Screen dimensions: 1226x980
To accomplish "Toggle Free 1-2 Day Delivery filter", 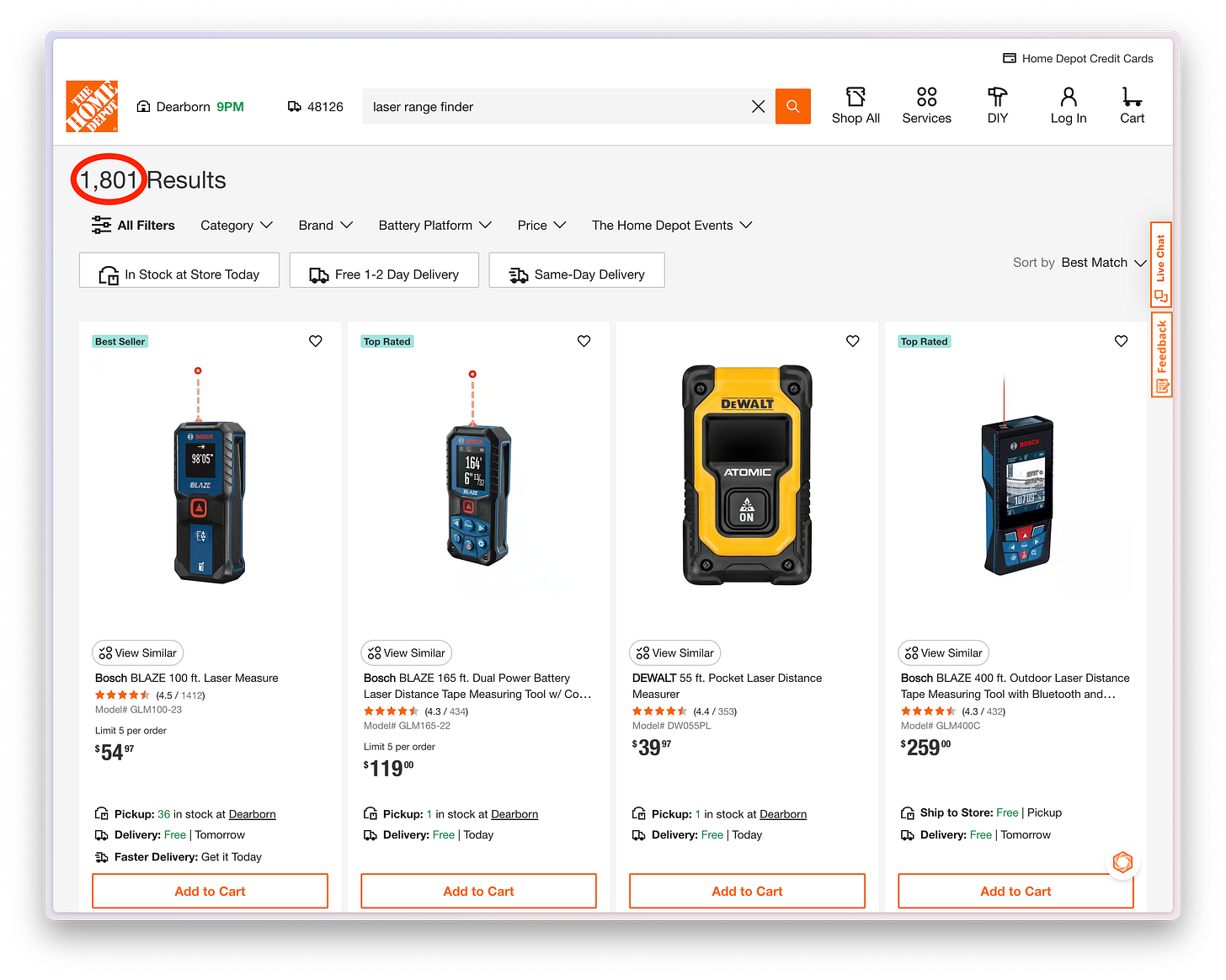I will click(384, 270).
